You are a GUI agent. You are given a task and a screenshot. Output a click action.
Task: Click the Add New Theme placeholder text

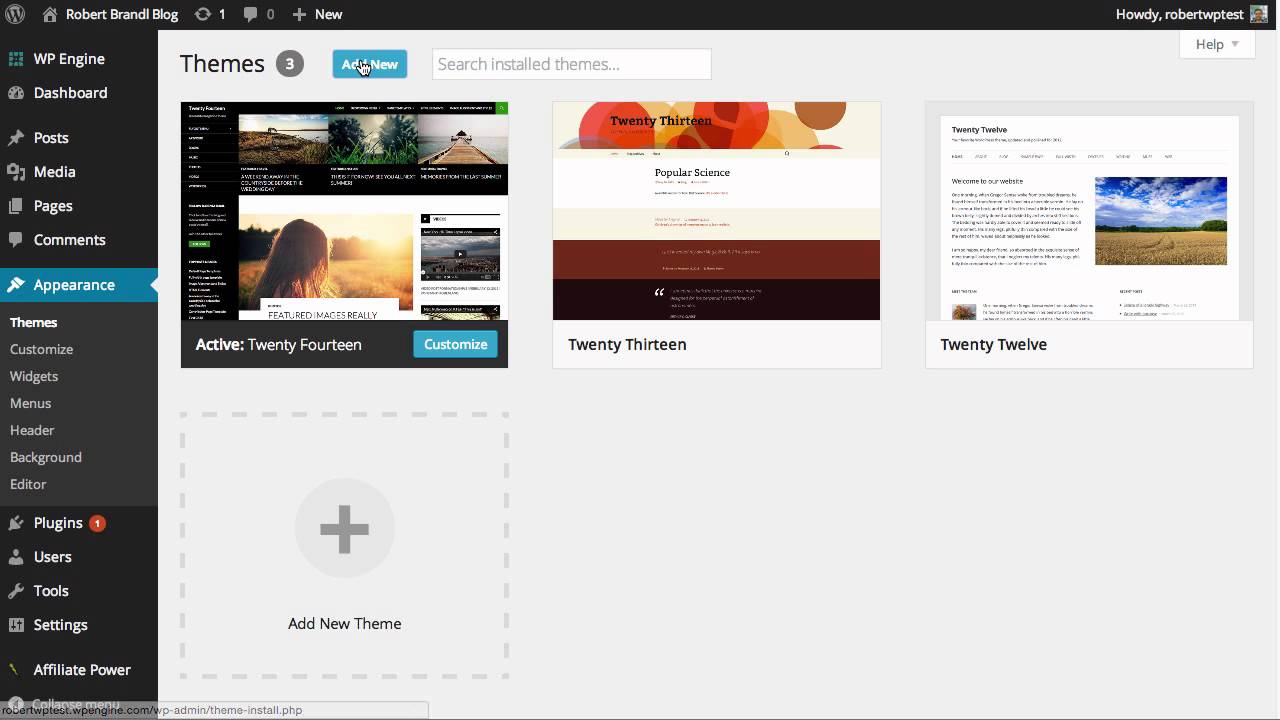click(345, 623)
